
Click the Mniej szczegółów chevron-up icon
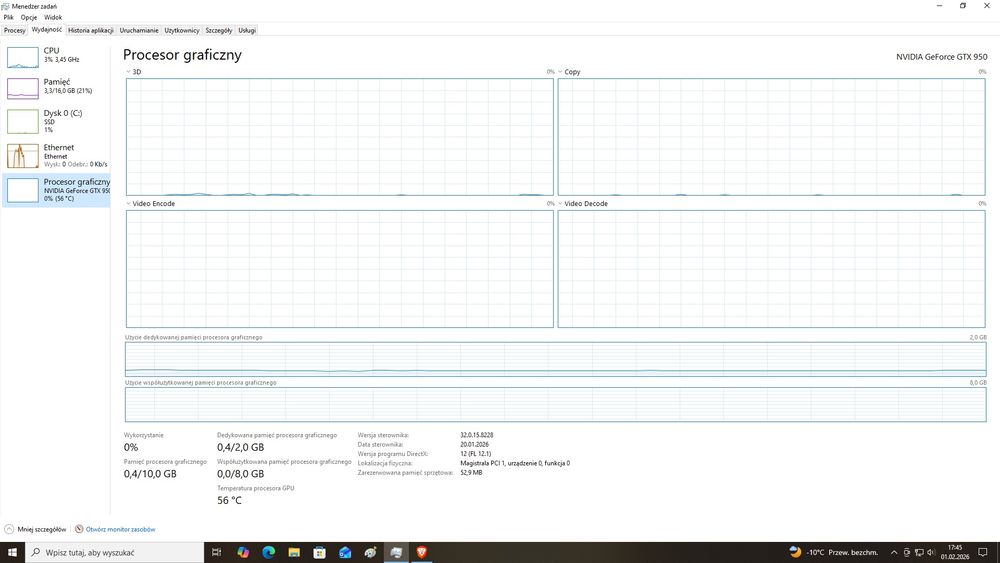[x=9, y=529]
